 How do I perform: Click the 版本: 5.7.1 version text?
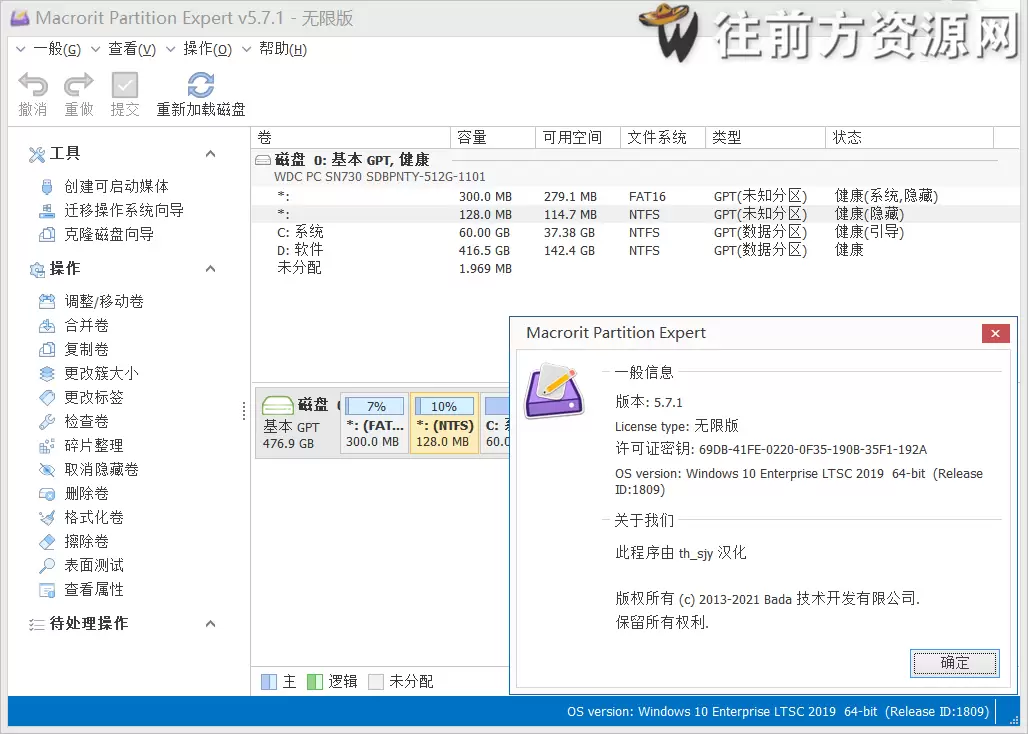click(649, 402)
